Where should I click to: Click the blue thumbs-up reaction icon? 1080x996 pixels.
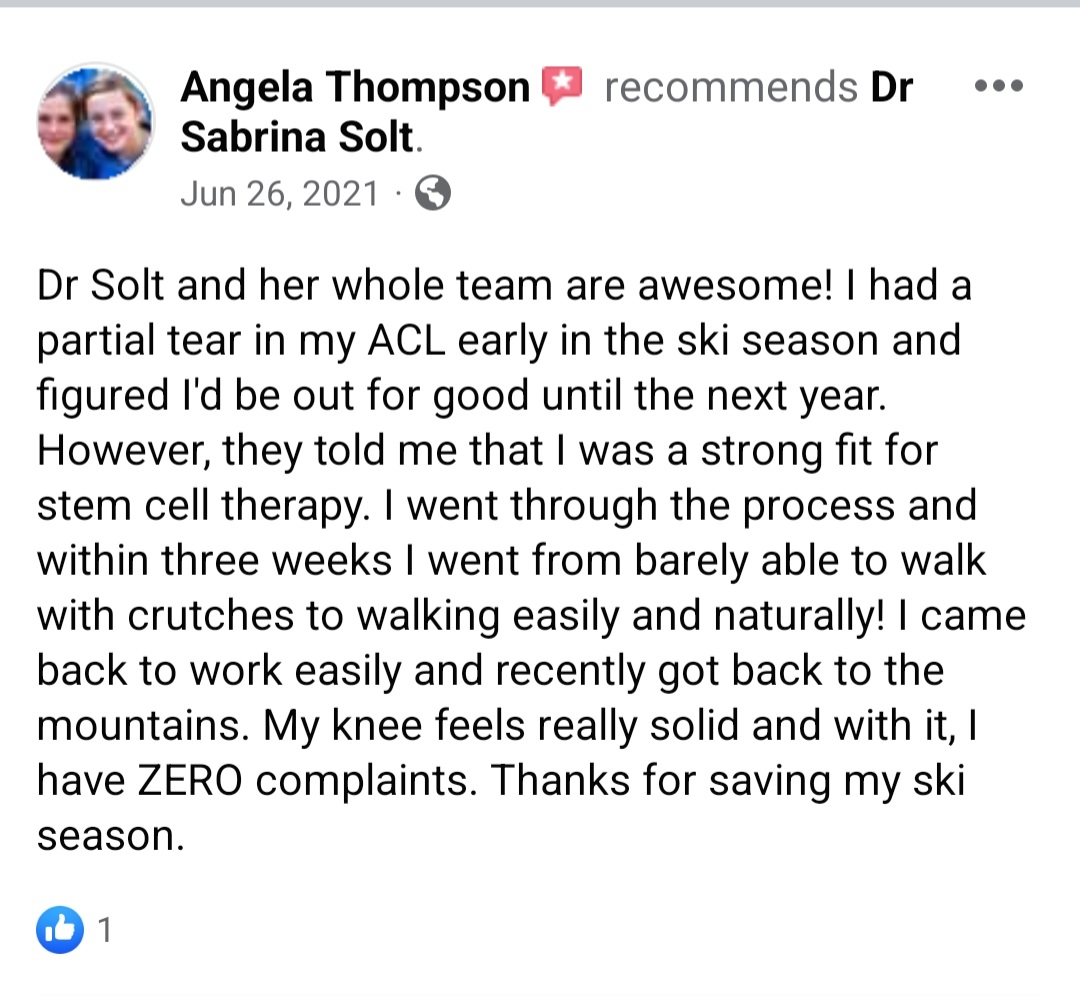coord(60,930)
